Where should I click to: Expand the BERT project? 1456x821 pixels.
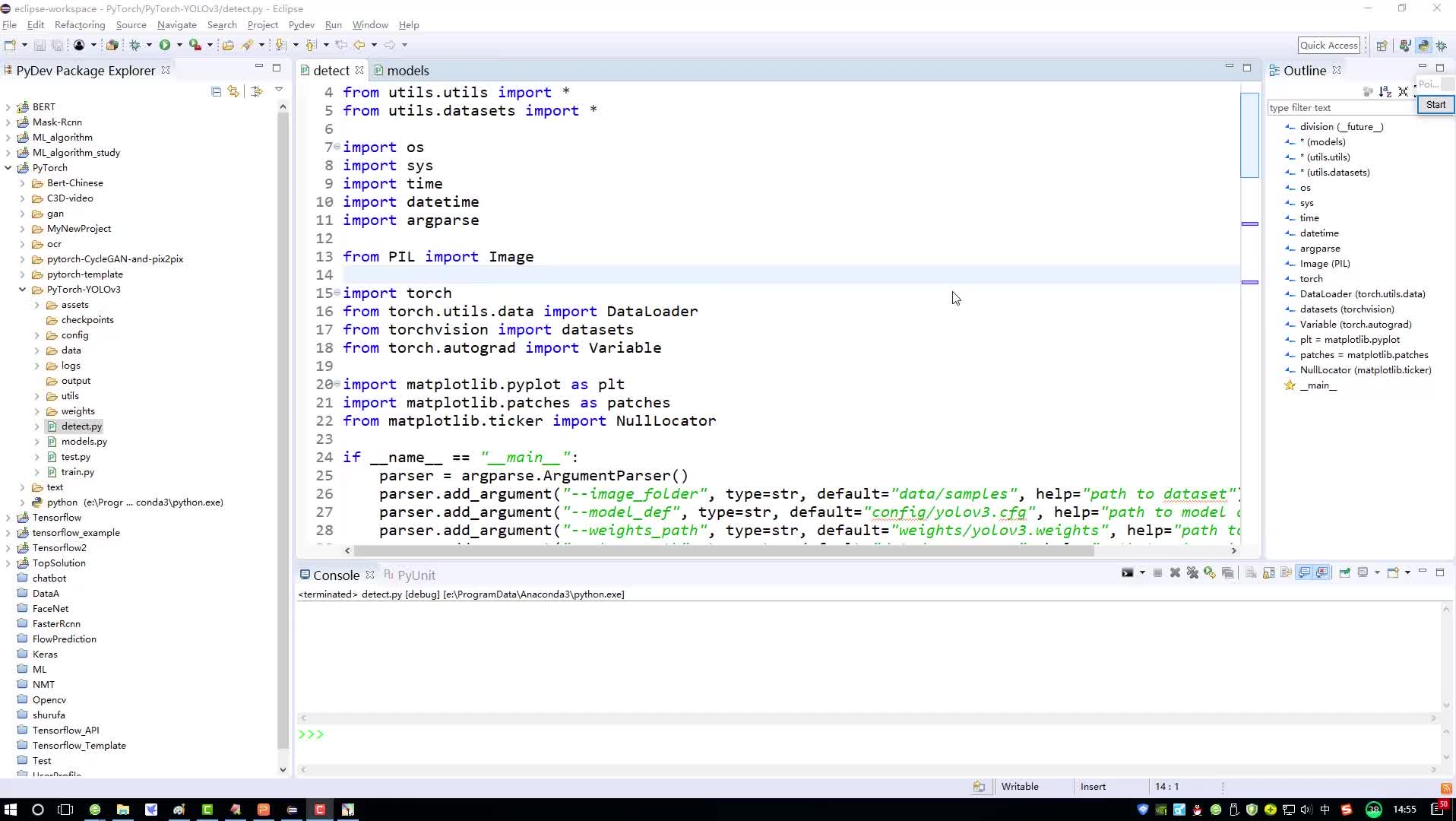(x=8, y=107)
